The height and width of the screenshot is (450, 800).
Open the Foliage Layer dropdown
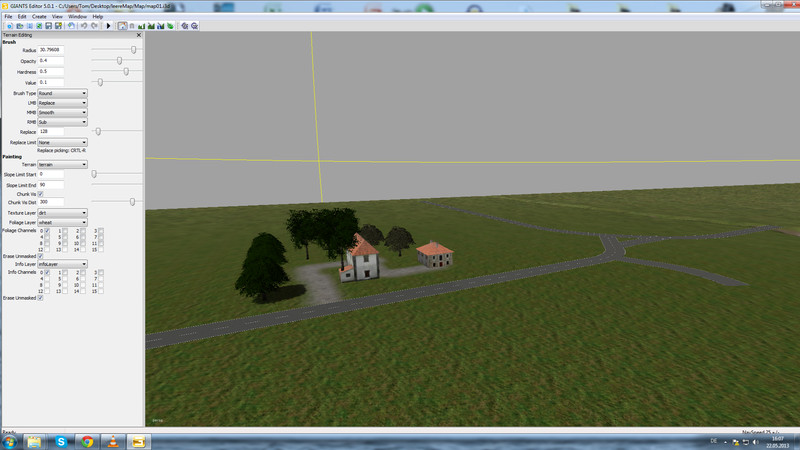pos(62,222)
